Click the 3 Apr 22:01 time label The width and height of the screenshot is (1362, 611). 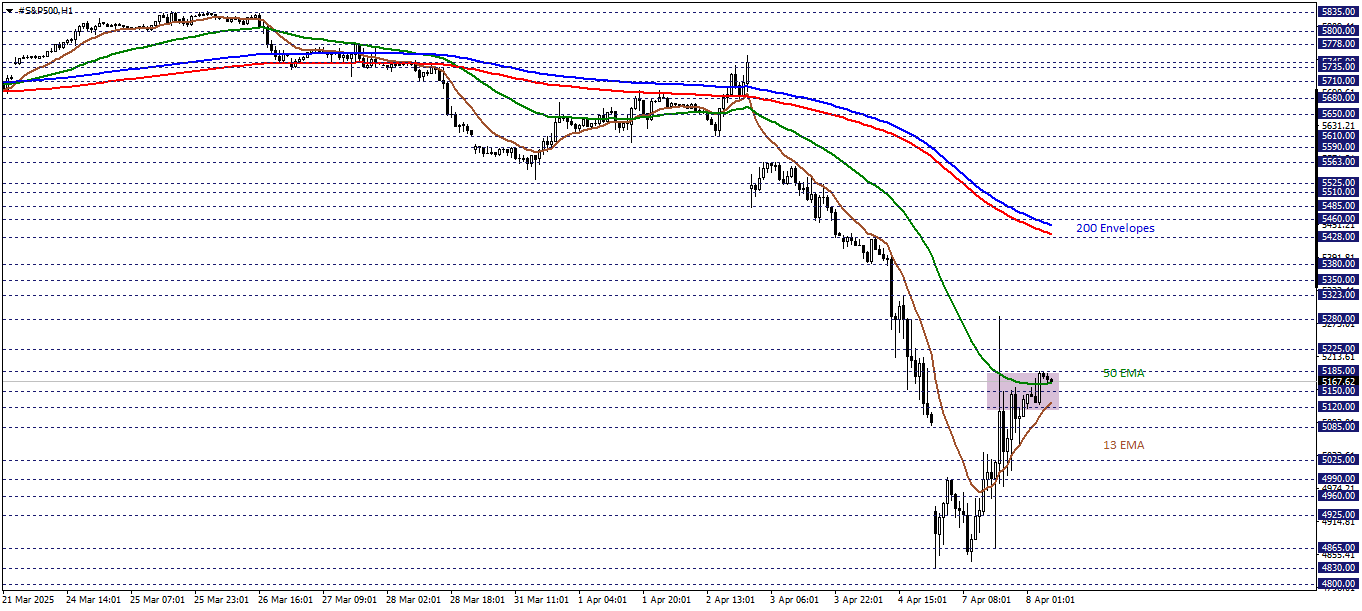(x=859, y=600)
